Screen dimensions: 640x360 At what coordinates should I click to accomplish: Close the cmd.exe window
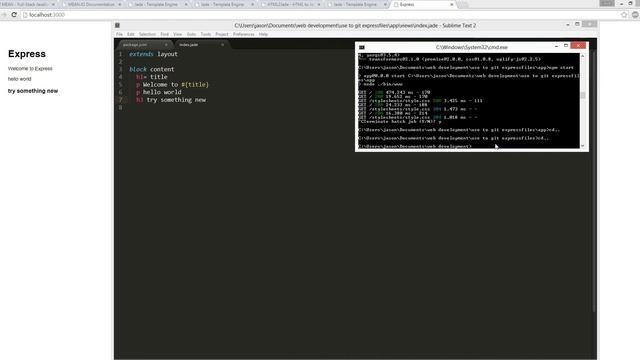578,46
